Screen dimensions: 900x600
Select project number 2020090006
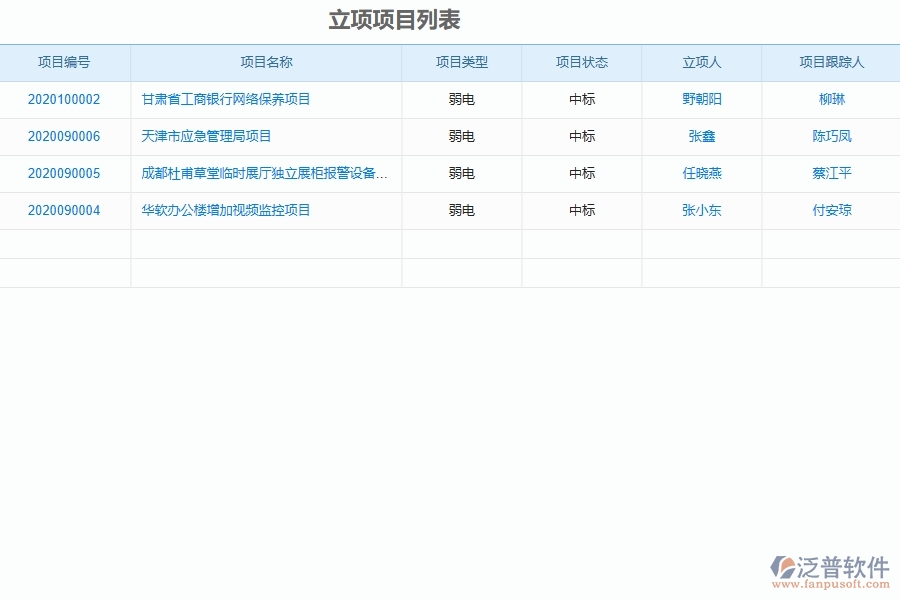coord(66,136)
